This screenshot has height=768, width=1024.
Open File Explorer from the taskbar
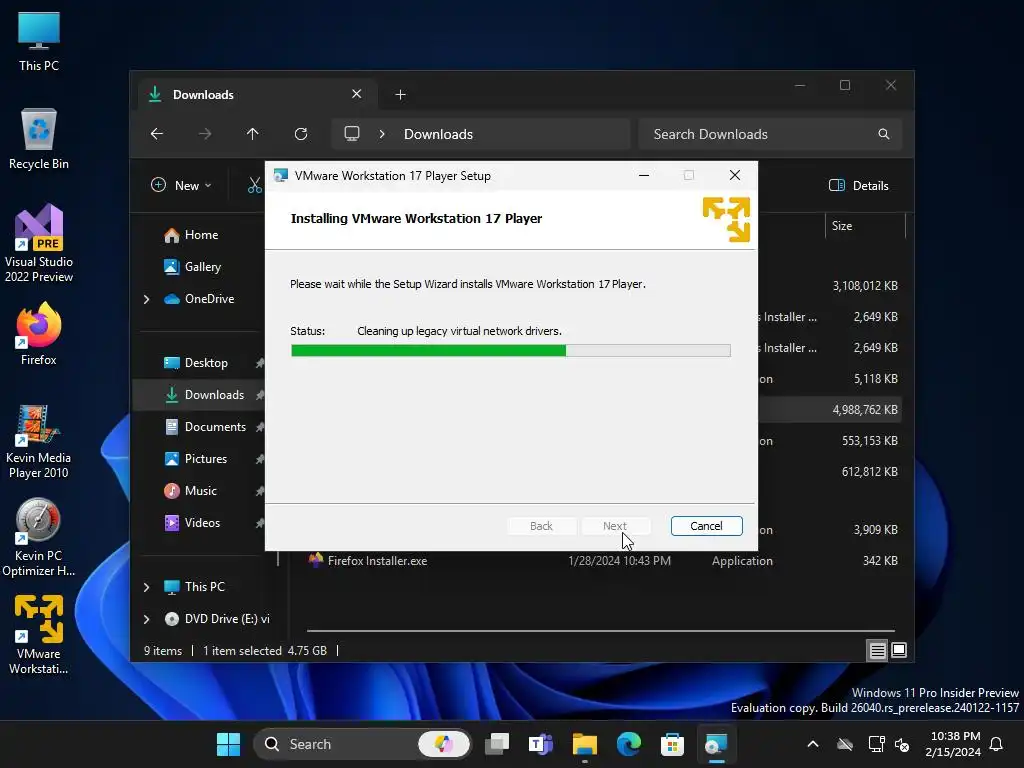(584, 744)
